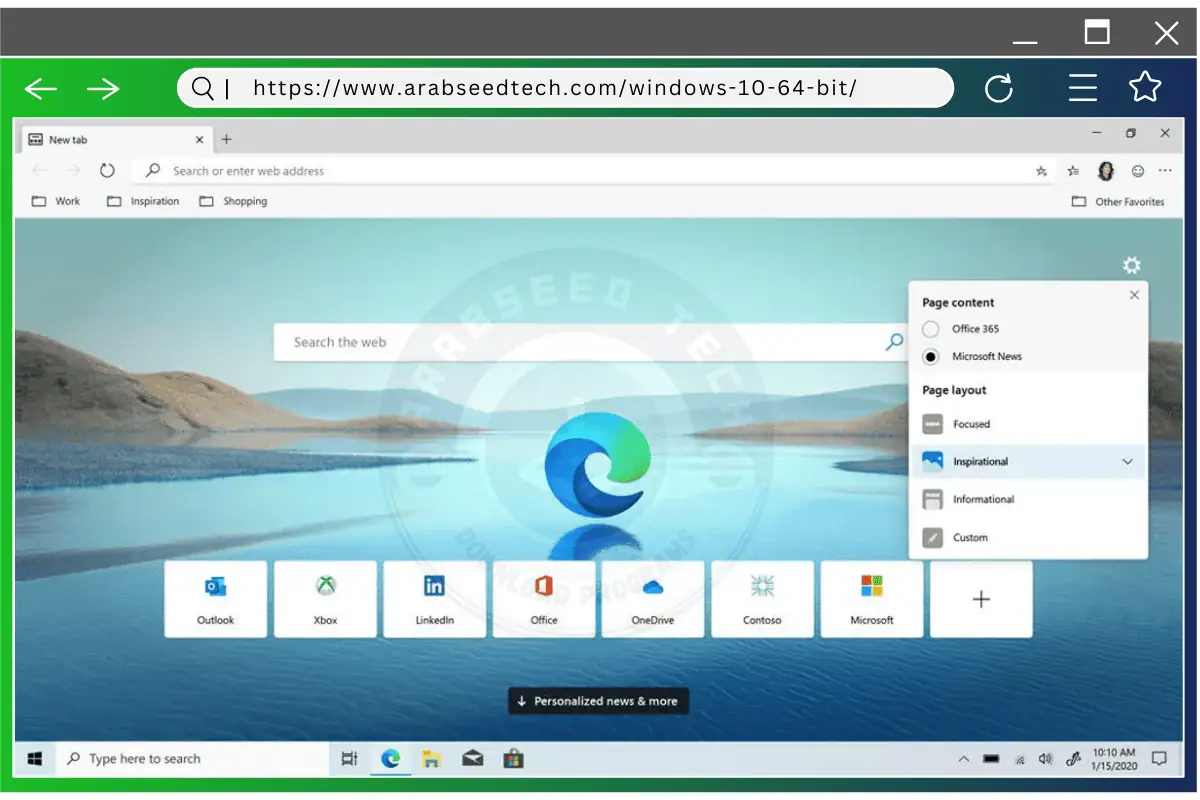Open the Other Favorites dropdown

pos(1118,201)
